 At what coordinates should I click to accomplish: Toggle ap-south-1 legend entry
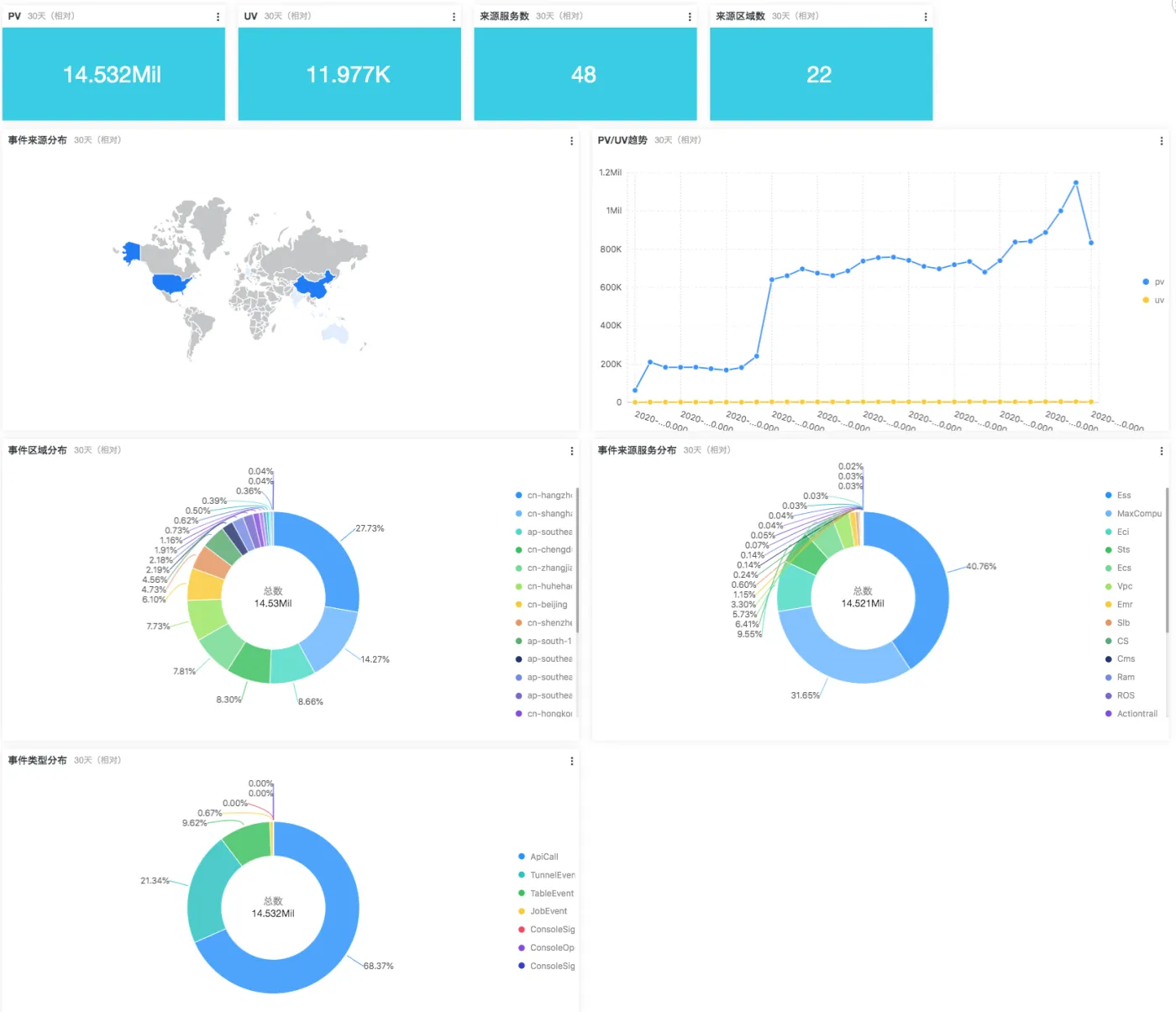click(543, 641)
